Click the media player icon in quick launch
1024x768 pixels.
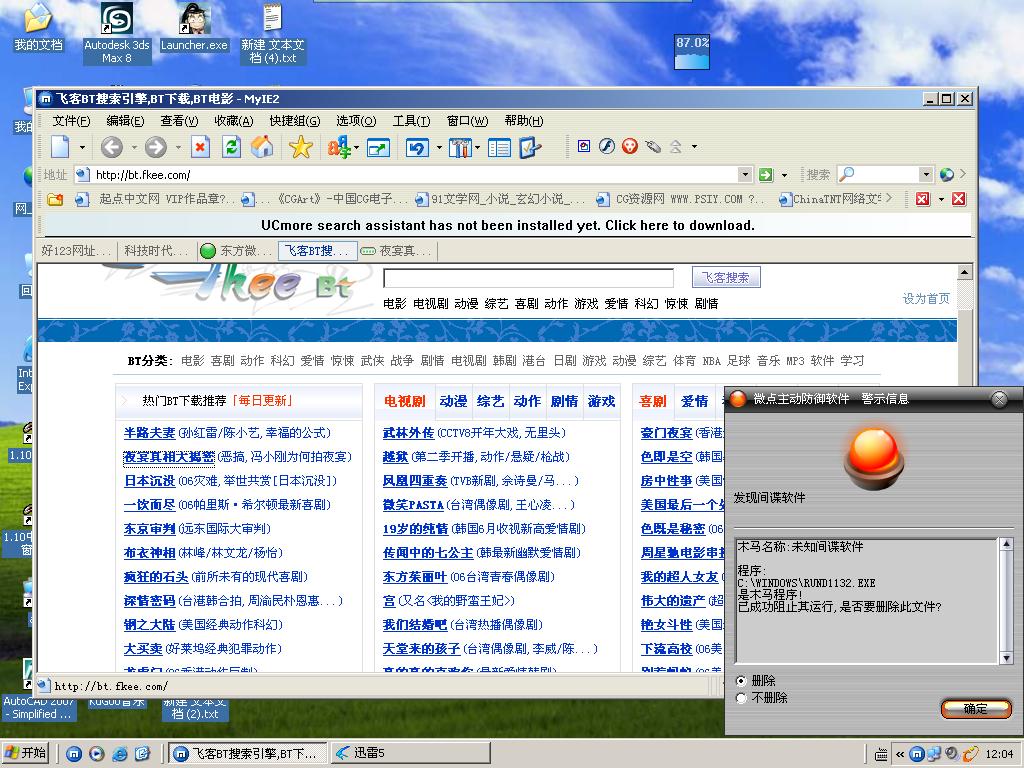pos(97,754)
